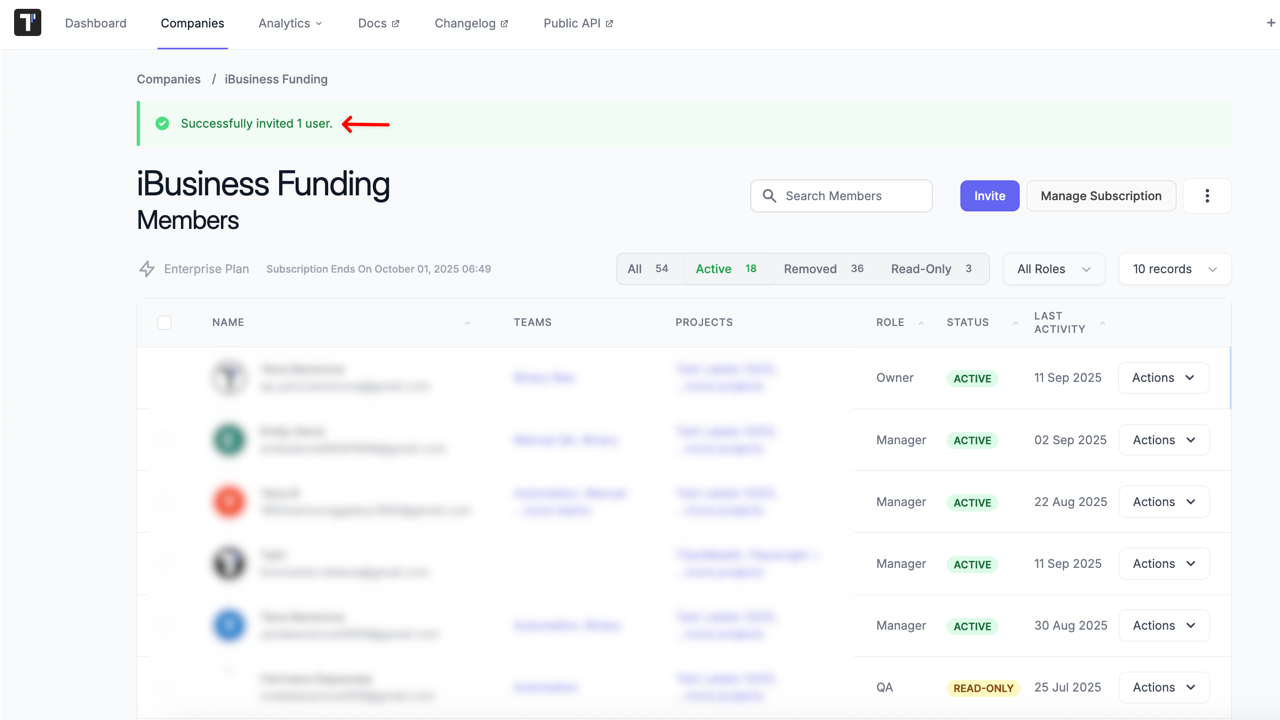Open the 10 records page-size dropdown
This screenshot has width=1280, height=720.
pos(1174,269)
